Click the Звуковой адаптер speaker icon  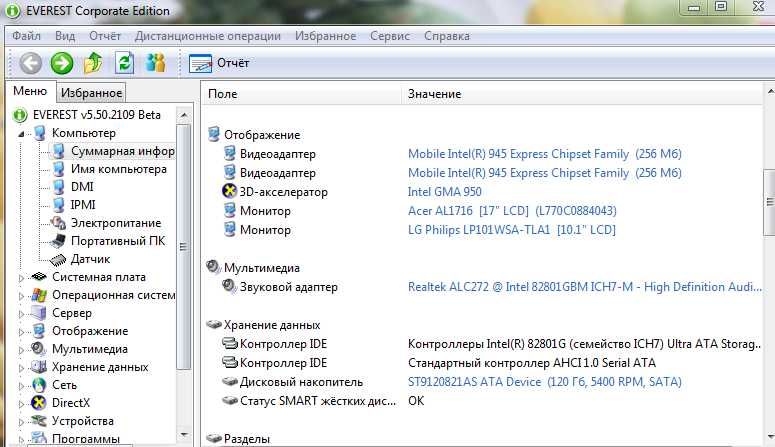point(229,286)
